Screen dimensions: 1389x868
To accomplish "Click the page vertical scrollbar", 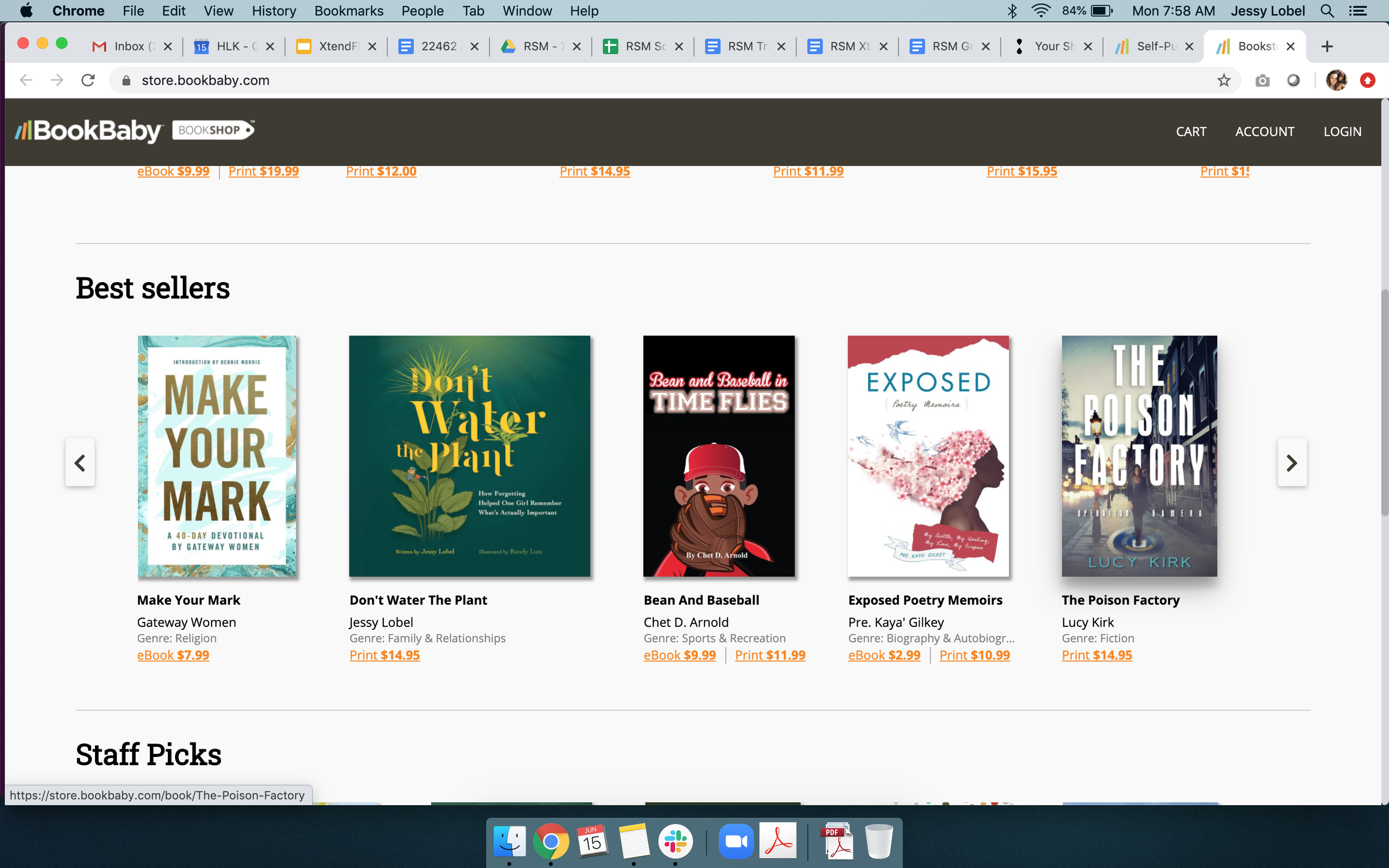I will pos(1385,402).
